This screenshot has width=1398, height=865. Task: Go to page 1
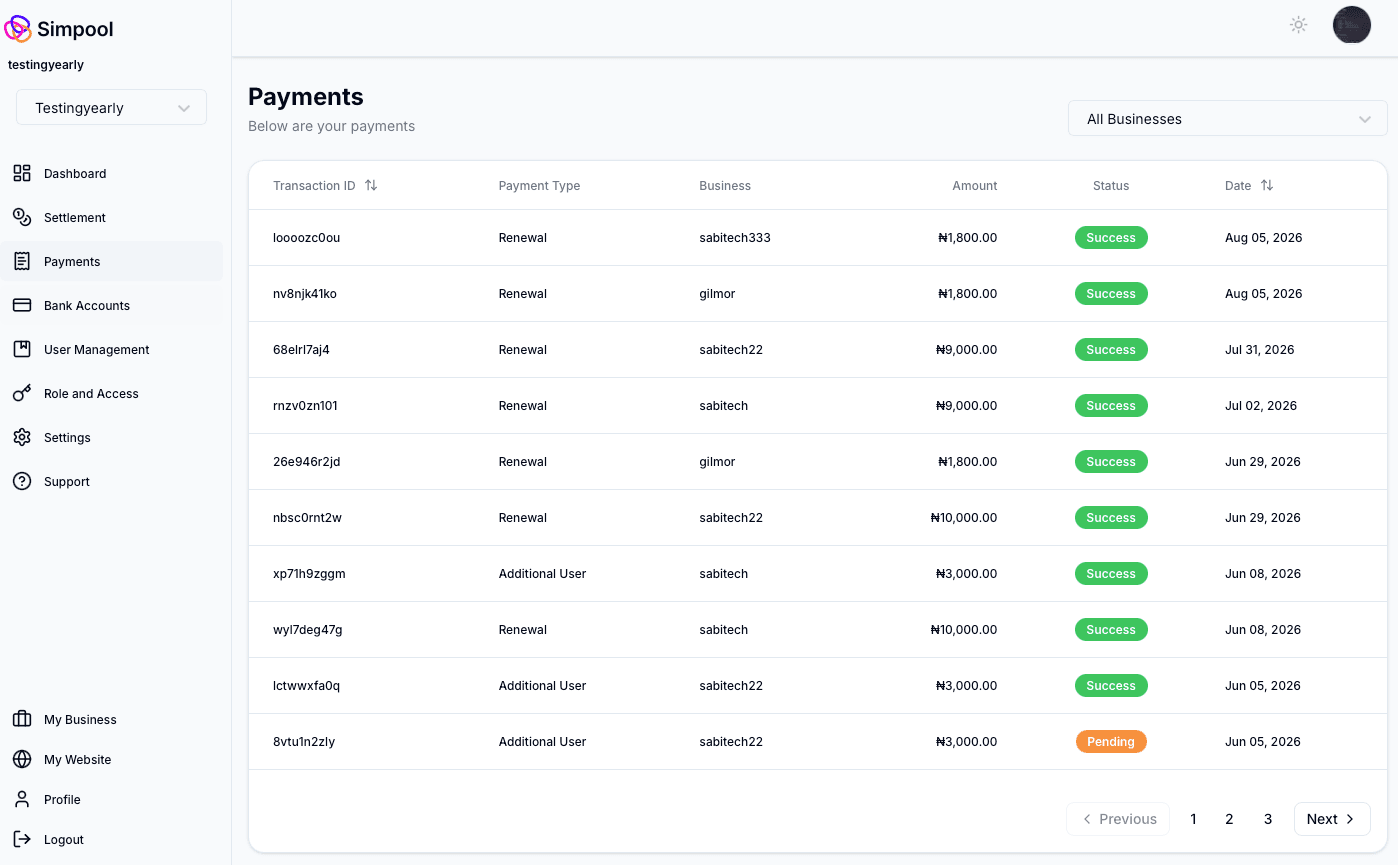click(x=1193, y=819)
